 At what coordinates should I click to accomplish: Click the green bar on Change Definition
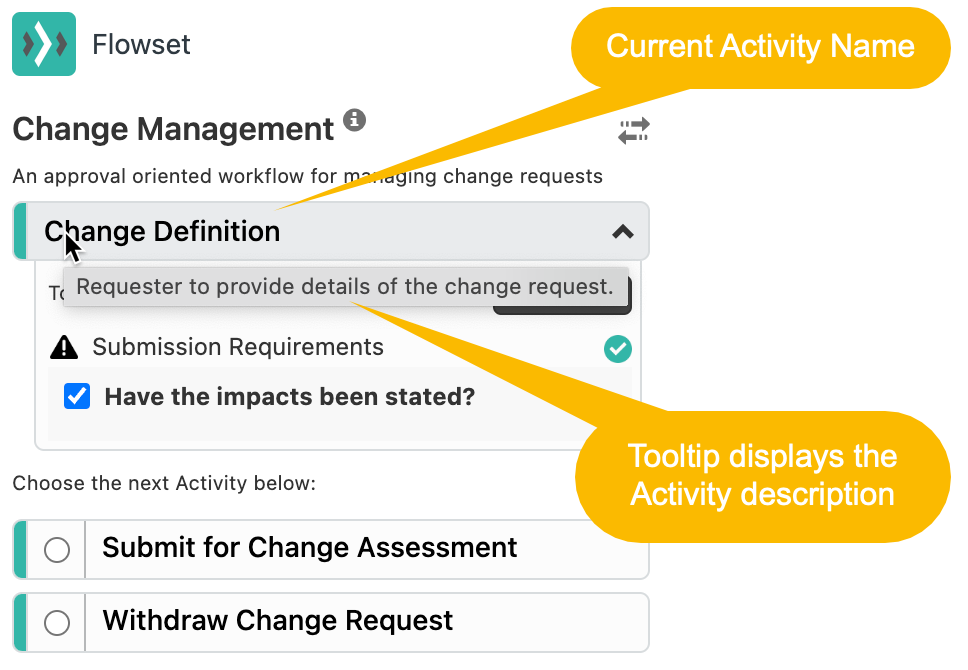point(20,231)
